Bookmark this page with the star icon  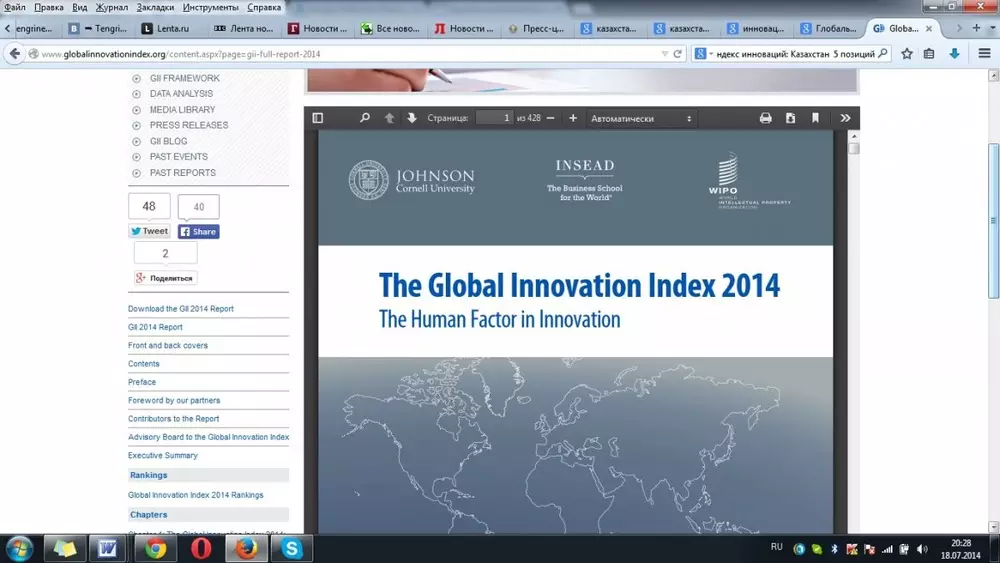[x=907, y=54]
